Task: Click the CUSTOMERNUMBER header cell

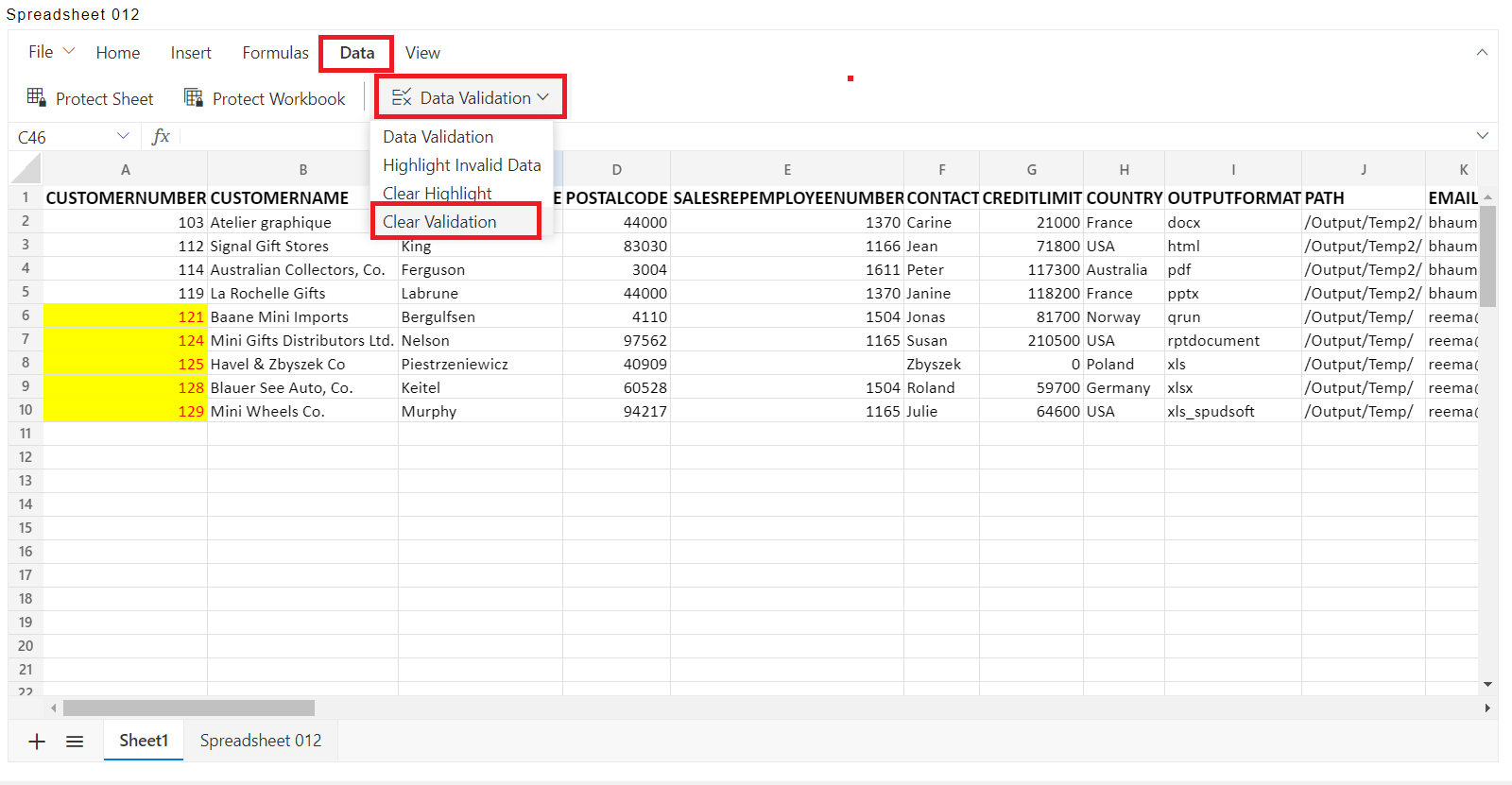Action: pos(125,197)
